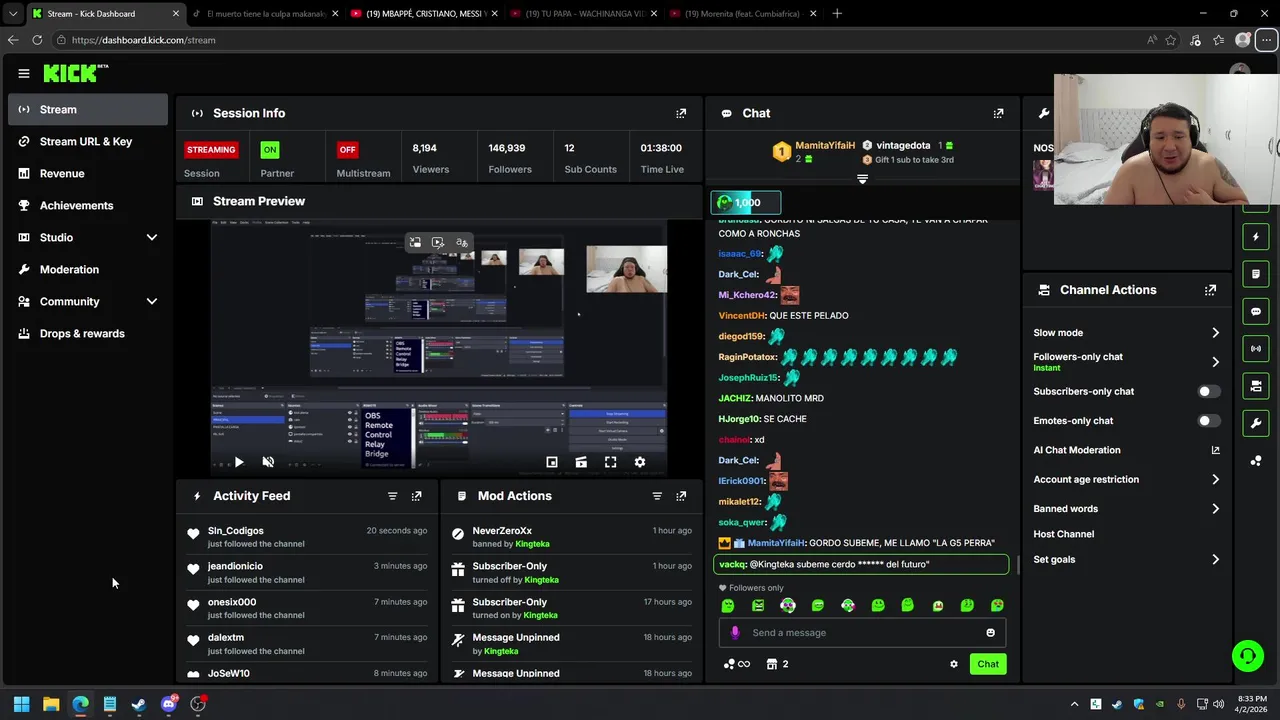Open Steam from the taskbar
This screenshot has height=720, width=1280.
click(x=139, y=704)
